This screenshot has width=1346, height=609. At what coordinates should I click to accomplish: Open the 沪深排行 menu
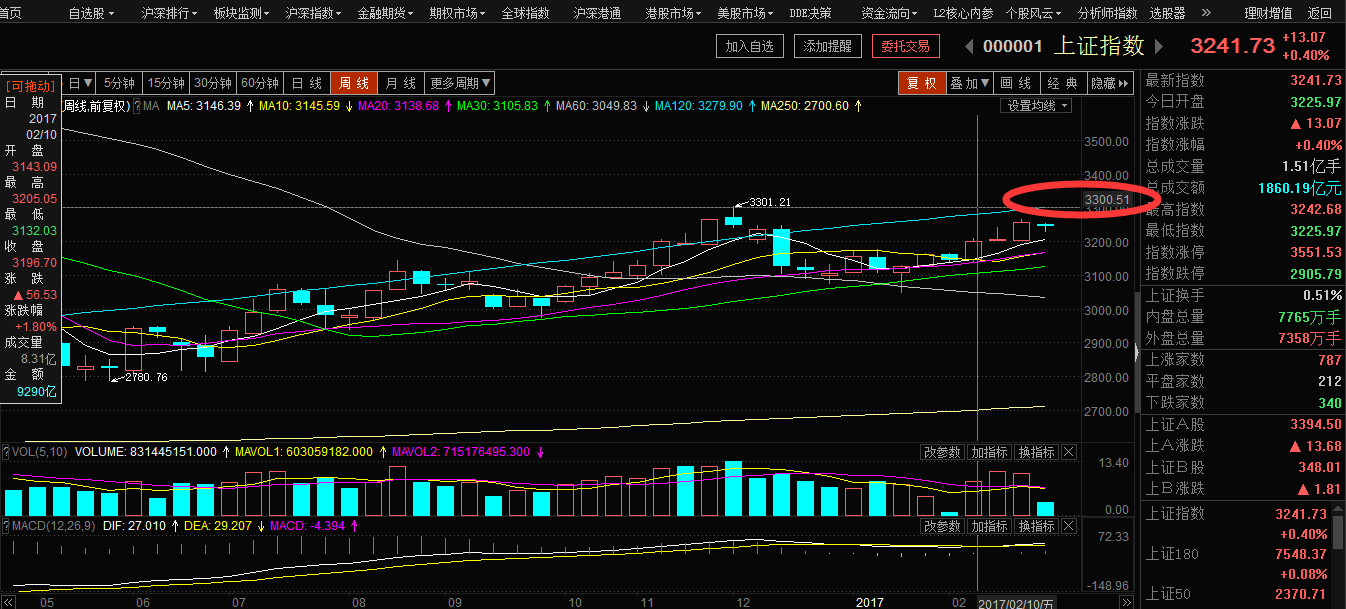170,13
